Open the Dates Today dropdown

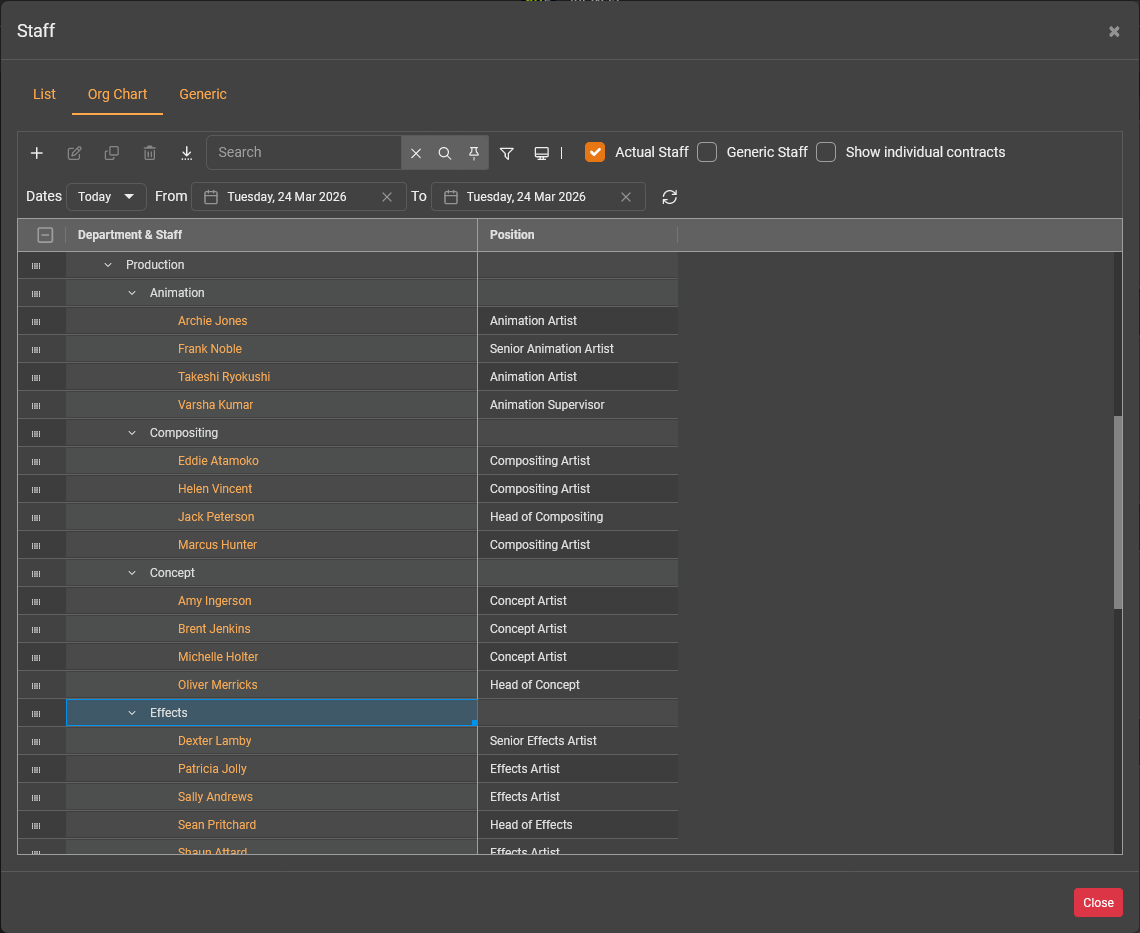(x=106, y=197)
